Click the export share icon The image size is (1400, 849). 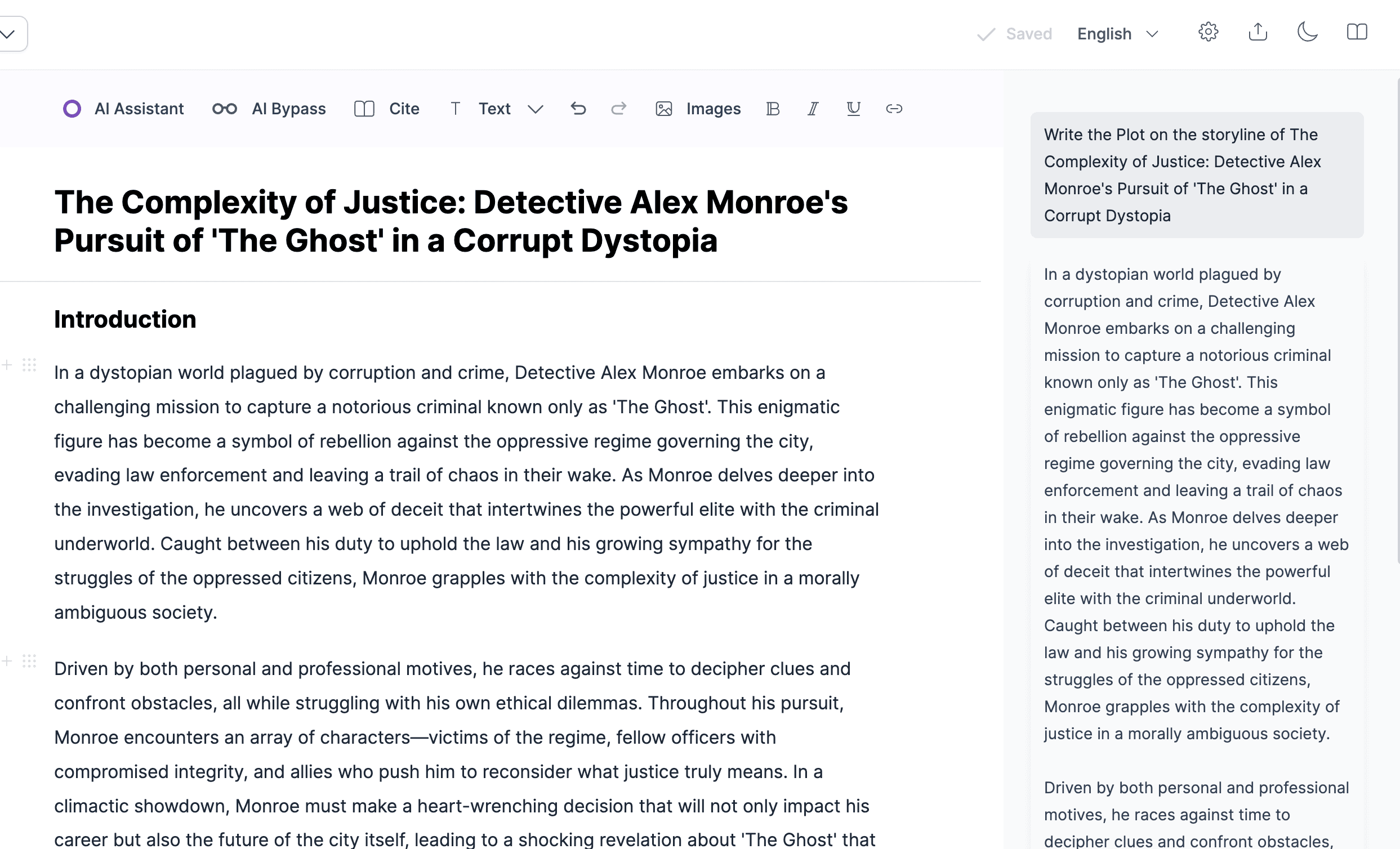point(1258,32)
